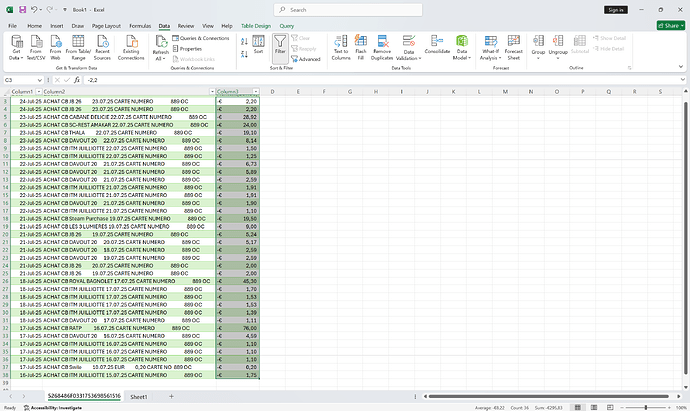Expand the formula bar
This screenshot has height=411, width=690.
(x=683, y=80)
